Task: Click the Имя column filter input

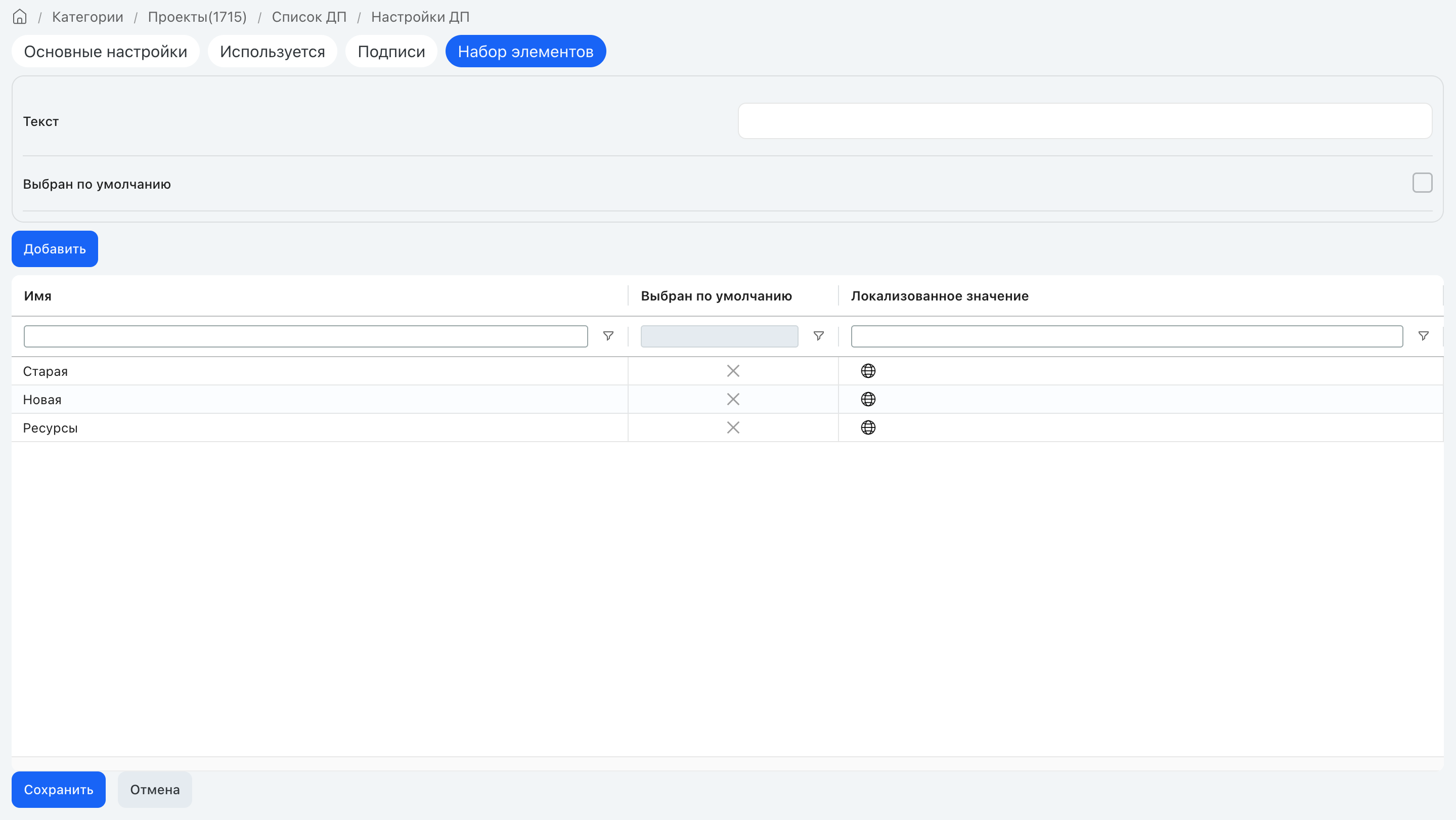Action: pos(306,336)
